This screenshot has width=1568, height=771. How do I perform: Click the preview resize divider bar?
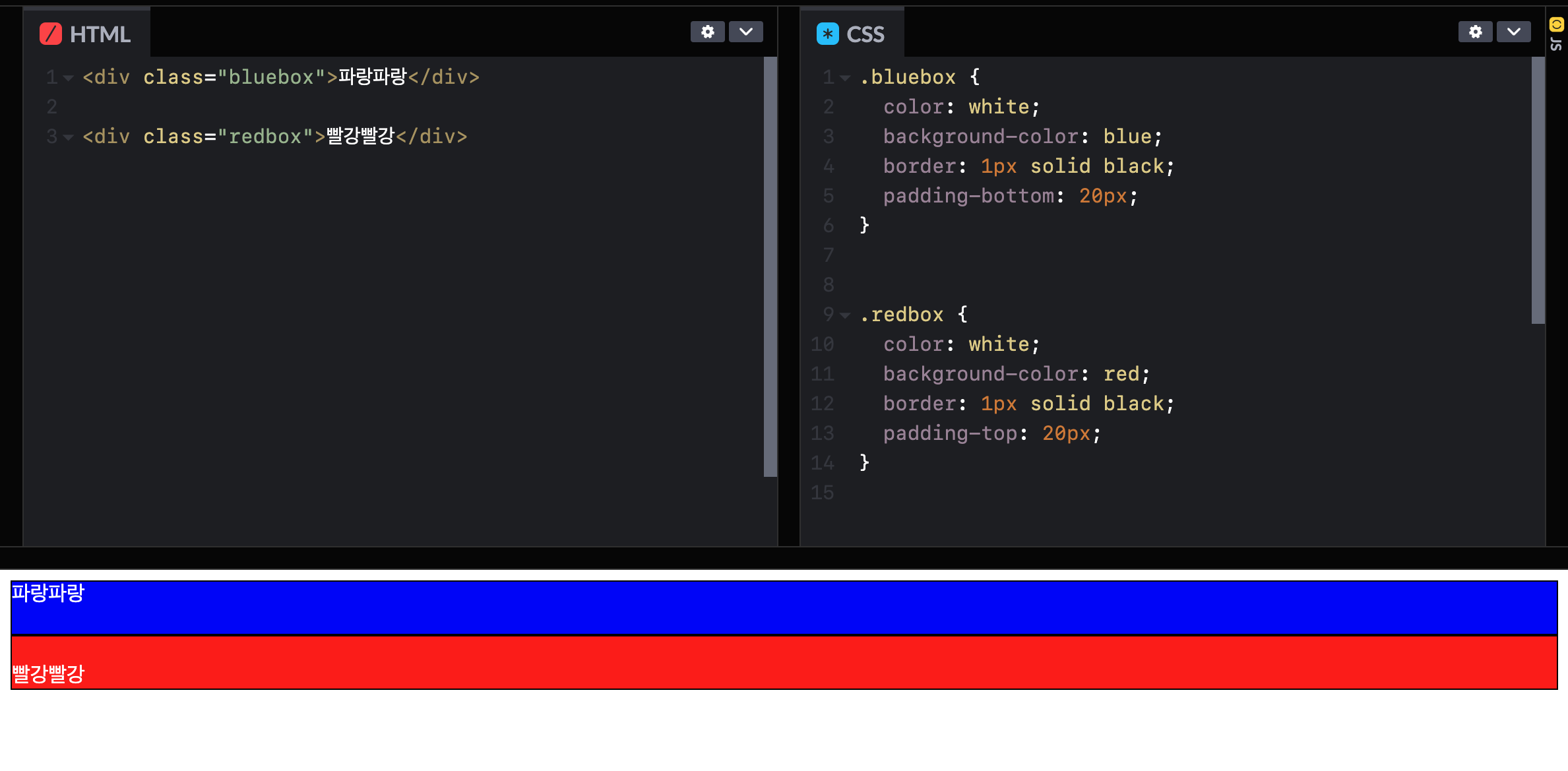click(x=784, y=557)
